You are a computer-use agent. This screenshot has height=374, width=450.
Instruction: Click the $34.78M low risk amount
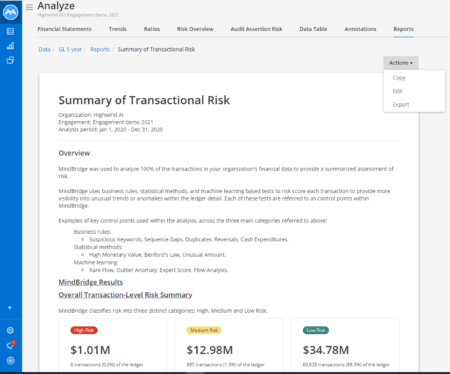coord(326,350)
